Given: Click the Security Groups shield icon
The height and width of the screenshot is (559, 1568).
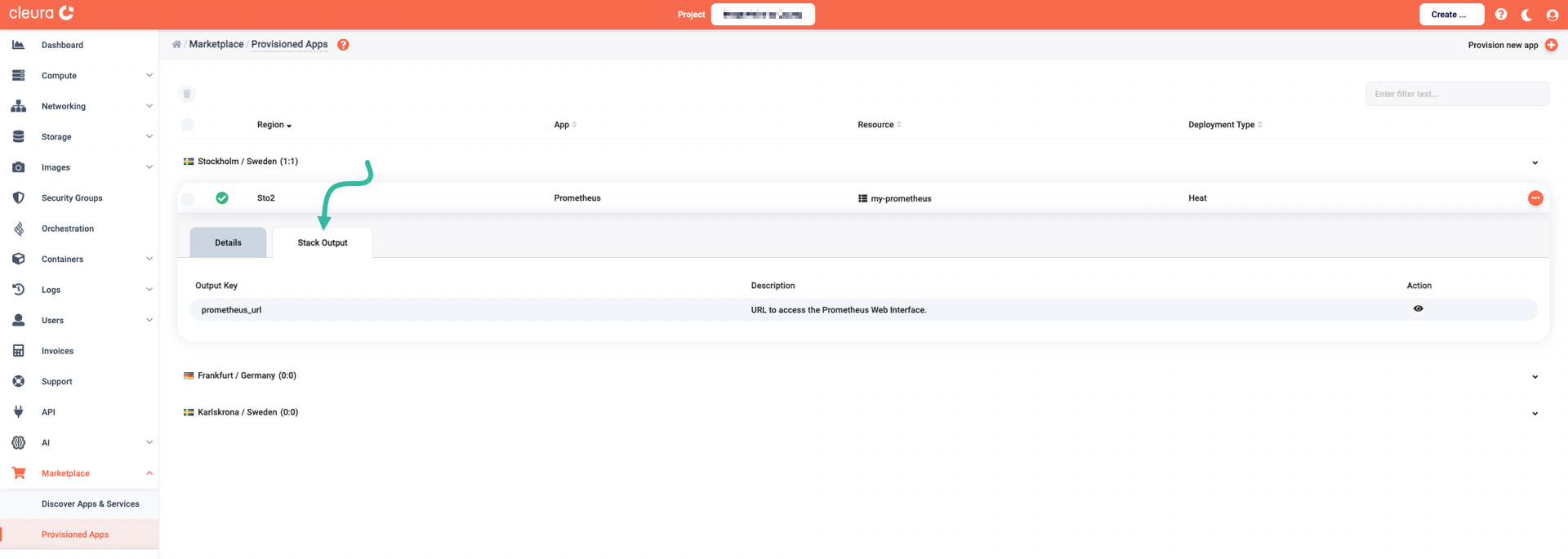Looking at the screenshot, I should (x=18, y=197).
